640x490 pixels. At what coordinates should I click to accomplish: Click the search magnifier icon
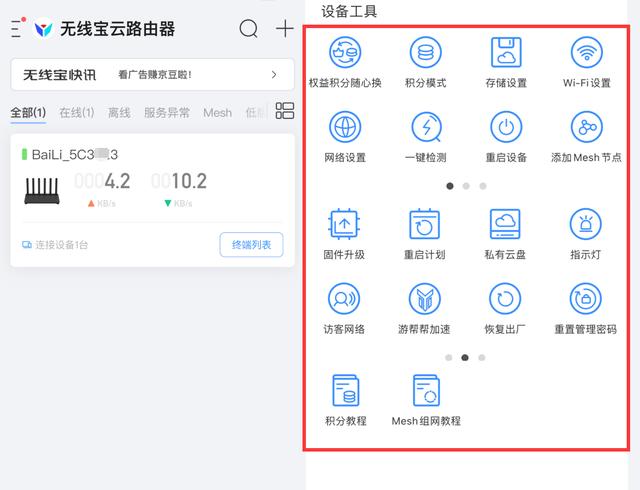point(249,29)
